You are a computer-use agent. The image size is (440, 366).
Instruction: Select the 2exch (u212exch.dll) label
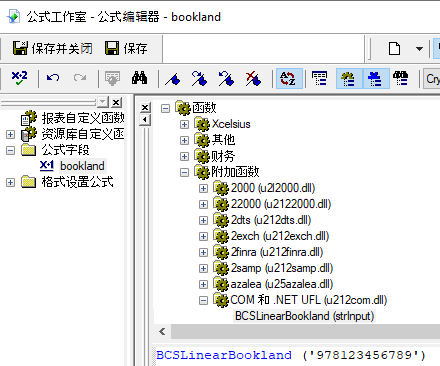point(280,236)
